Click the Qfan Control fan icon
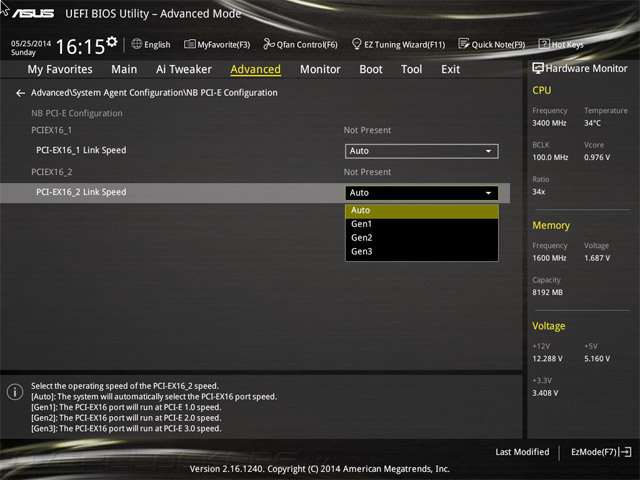 269,44
